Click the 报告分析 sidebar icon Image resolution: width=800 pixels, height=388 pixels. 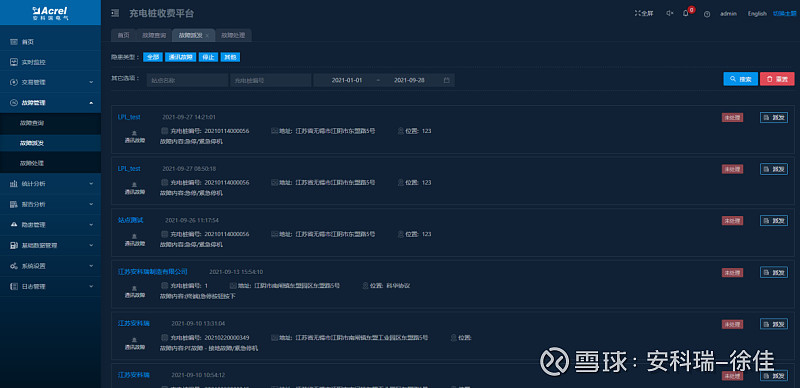14,204
